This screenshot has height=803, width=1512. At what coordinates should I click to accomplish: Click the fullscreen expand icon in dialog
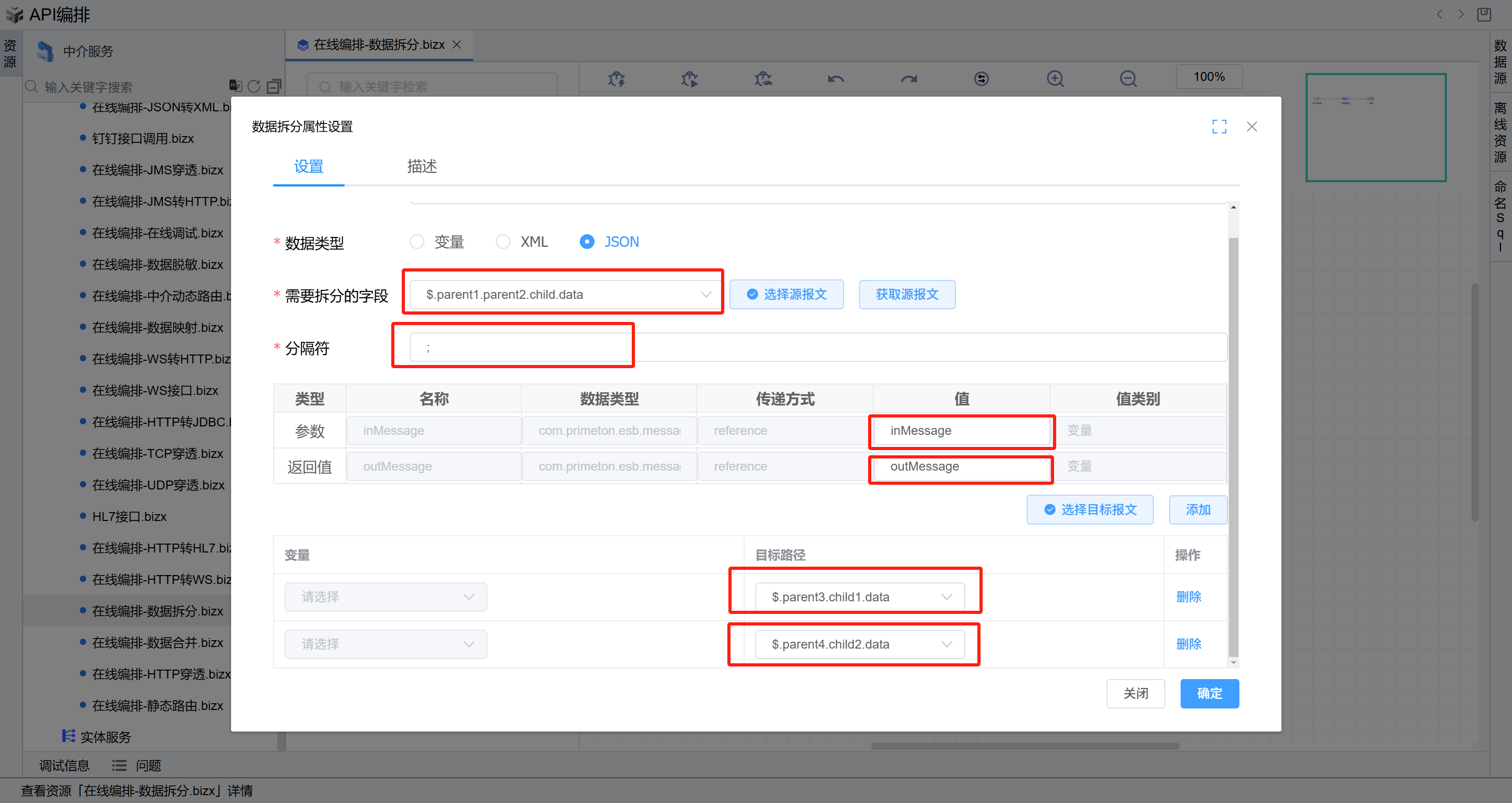click(1219, 127)
